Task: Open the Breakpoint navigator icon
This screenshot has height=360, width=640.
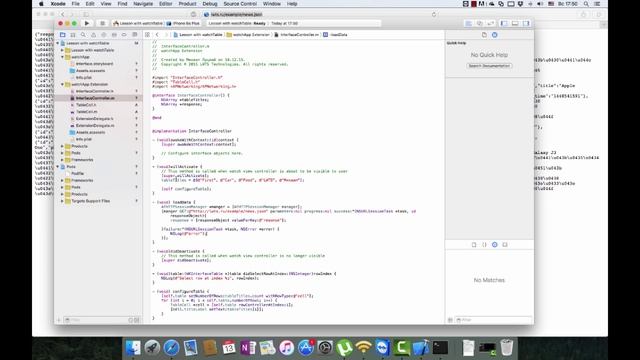Action: pyautogui.click(x=124, y=35)
